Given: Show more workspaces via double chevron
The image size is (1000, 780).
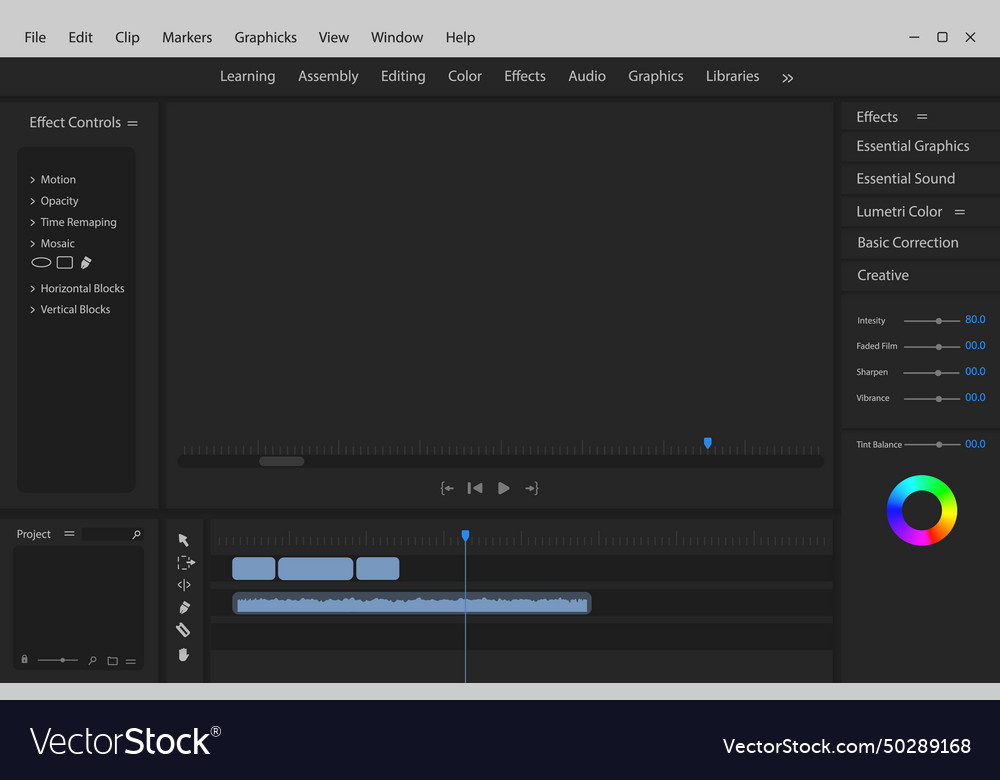Looking at the screenshot, I should click(x=787, y=78).
